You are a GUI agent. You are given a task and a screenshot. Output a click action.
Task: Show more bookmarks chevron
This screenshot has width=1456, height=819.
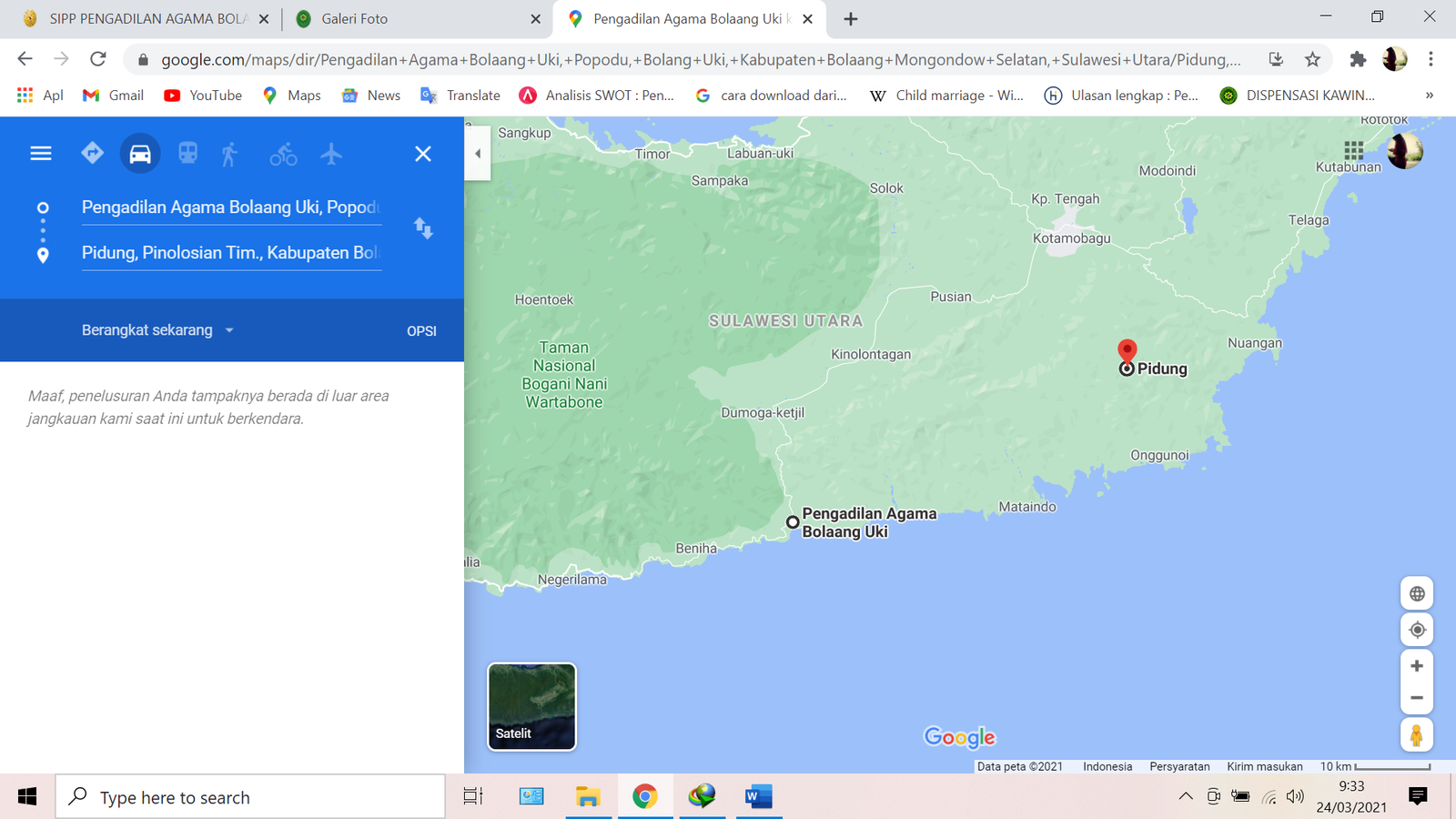click(x=1430, y=96)
